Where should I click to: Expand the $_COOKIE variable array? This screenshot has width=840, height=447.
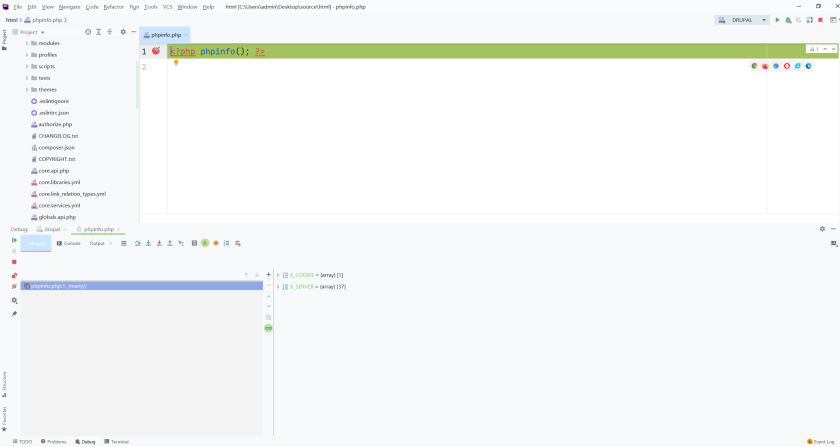coord(278,275)
